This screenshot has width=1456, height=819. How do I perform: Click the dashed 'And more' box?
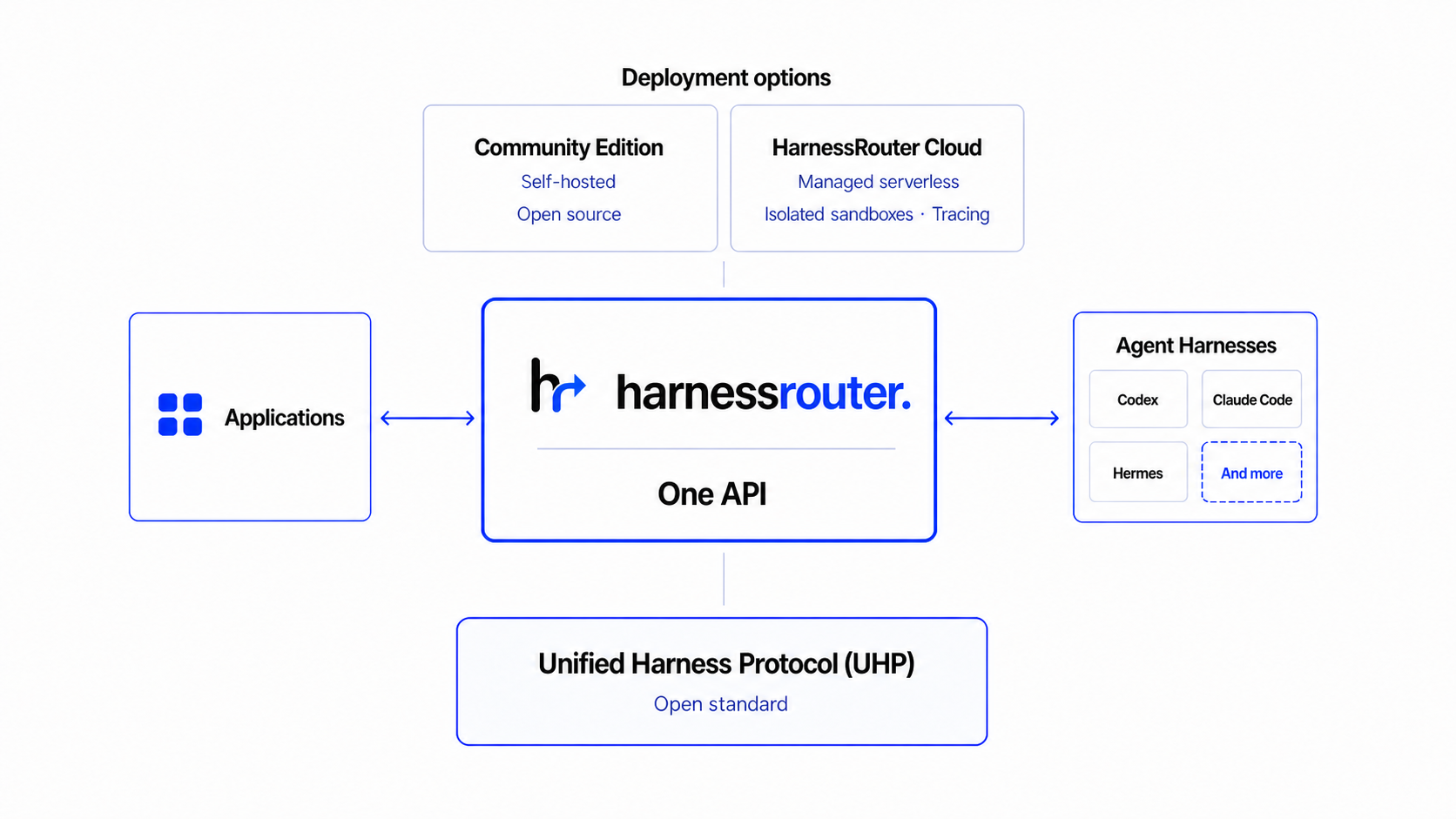coord(1252,473)
